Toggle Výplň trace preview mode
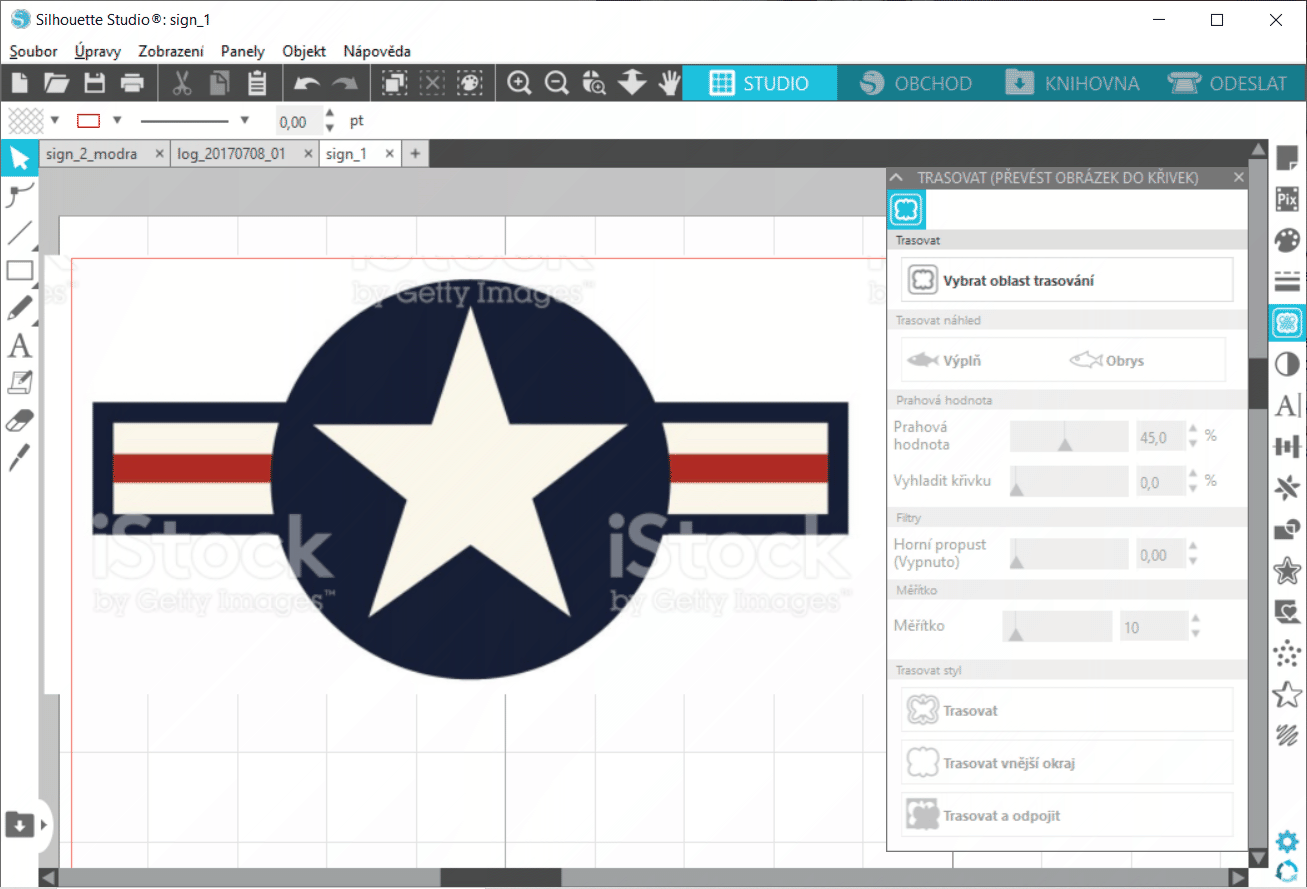This screenshot has width=1307, height=889. tap(944, 361)
